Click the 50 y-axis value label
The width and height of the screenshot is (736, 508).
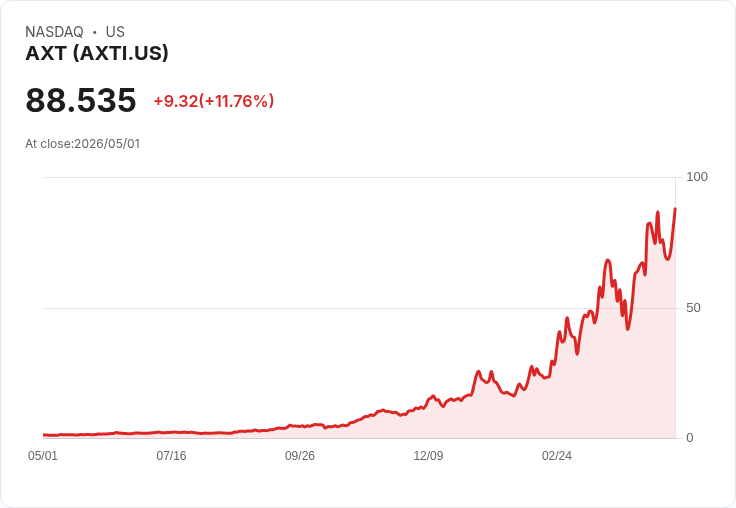coord(693,308)
